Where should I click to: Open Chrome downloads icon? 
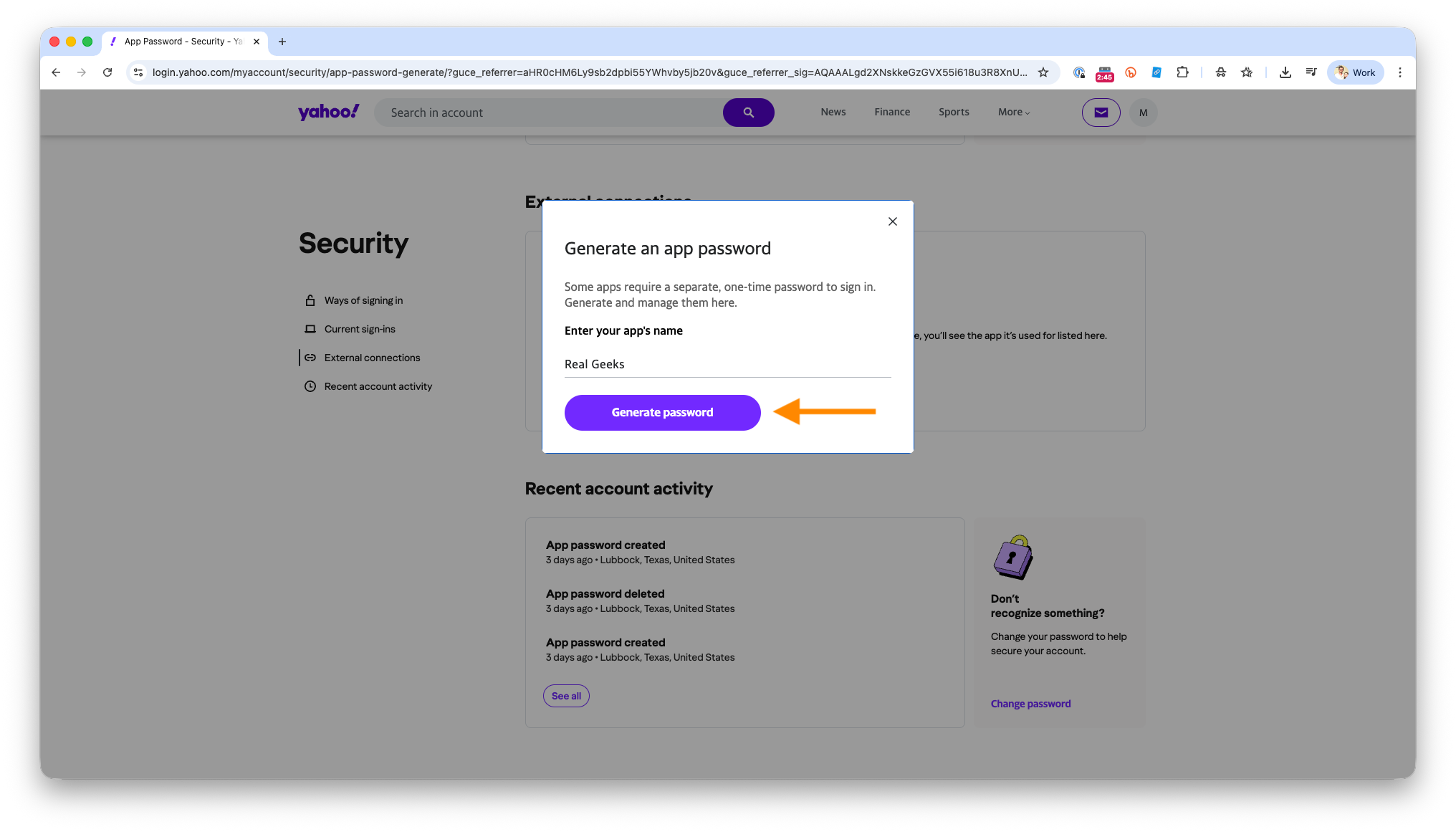[1285, 72]
